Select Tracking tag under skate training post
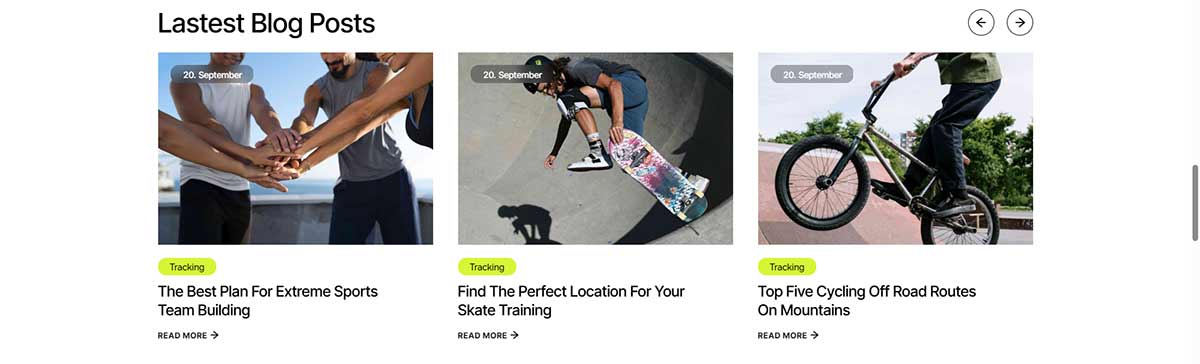 (x=487, y=267)
